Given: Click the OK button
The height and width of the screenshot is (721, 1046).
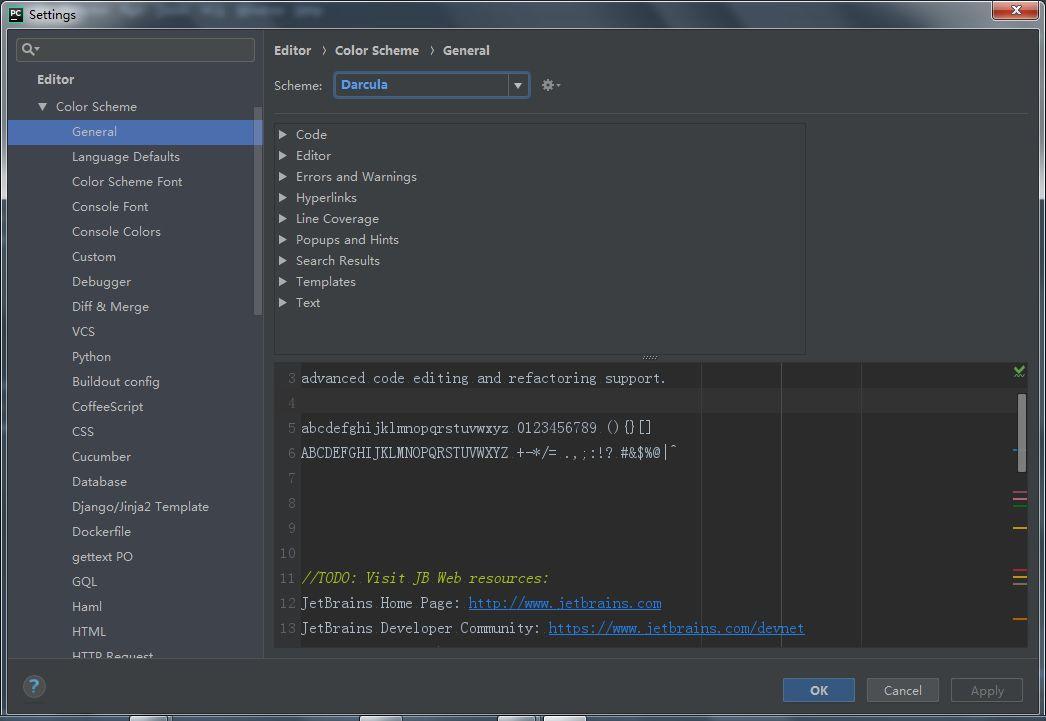Looking at the screenshot, I should (819, 690).
